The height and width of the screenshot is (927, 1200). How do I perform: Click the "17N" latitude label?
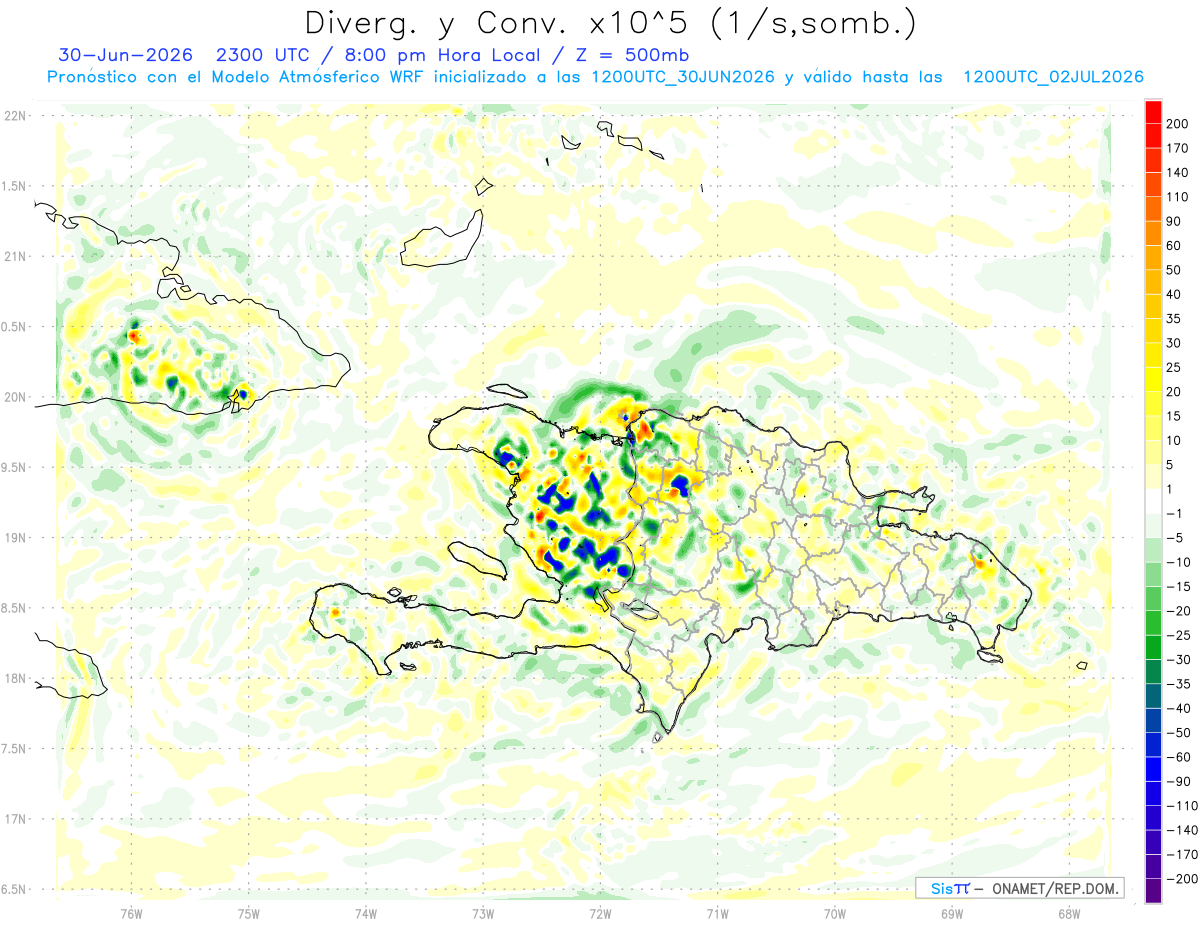15,819
